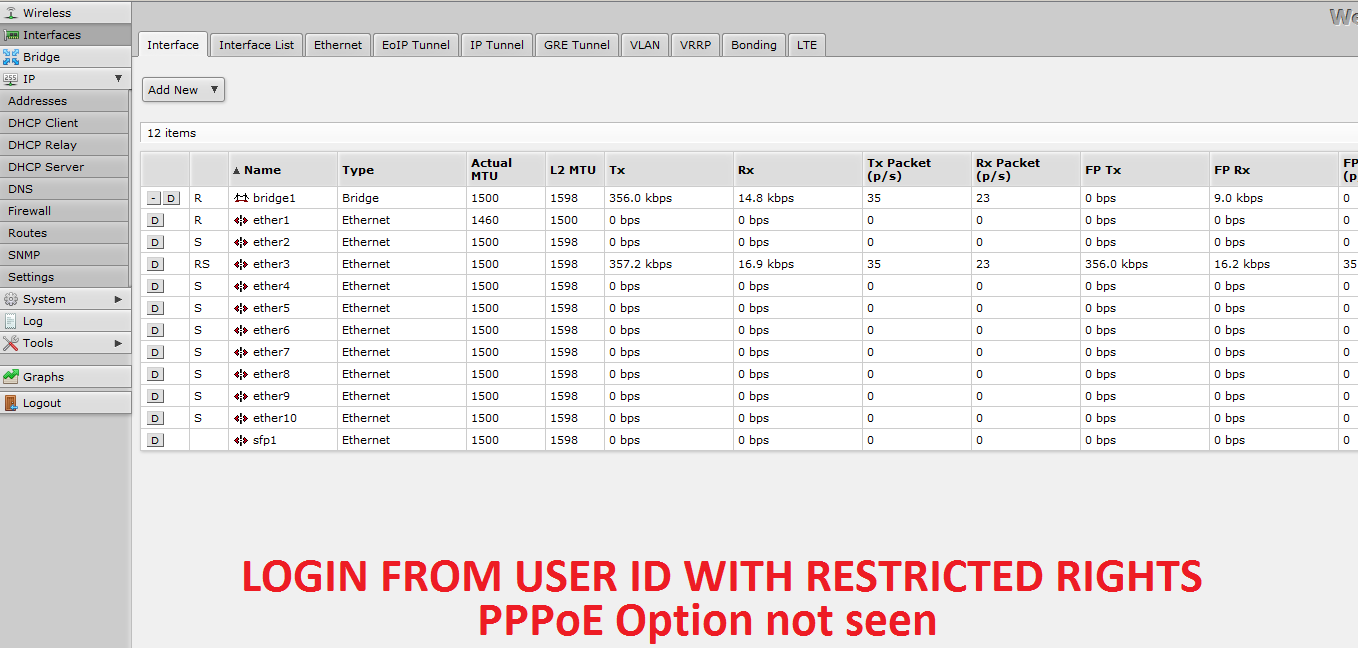Open the Bonding tab
Image resolution: width=1358 pixels, height=648 pixels.
pos(754,45)
